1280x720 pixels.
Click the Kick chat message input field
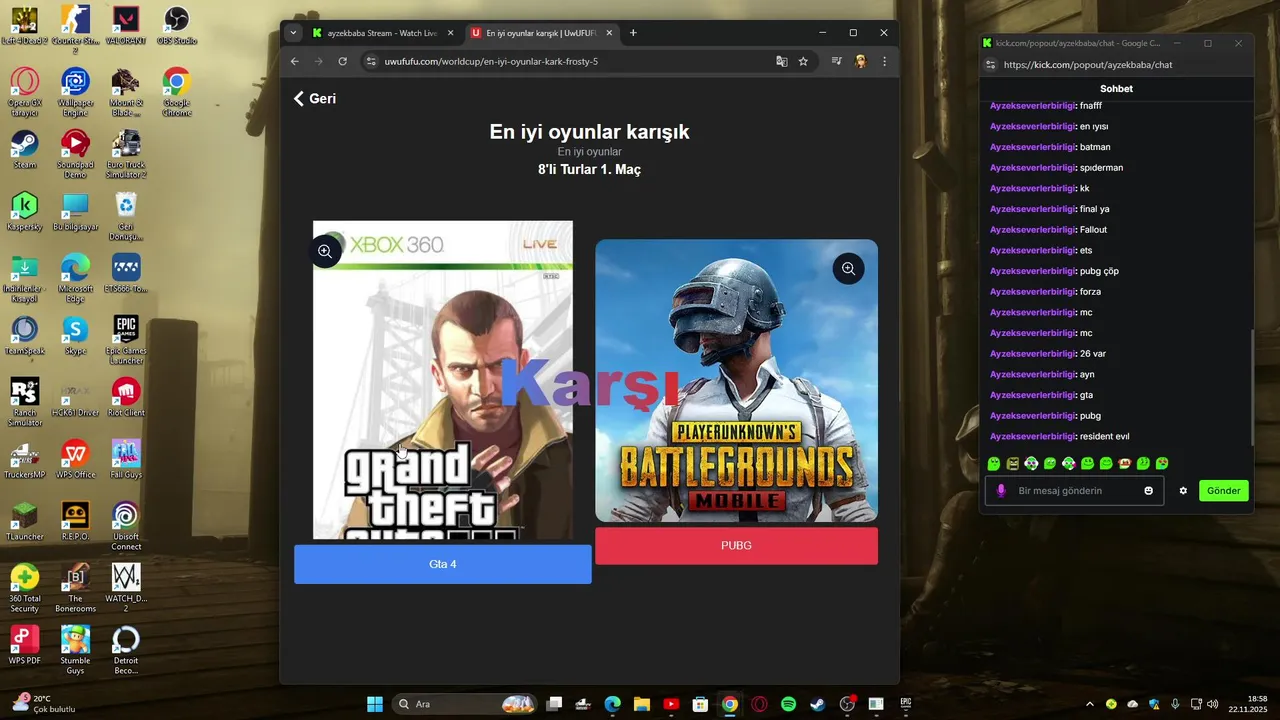pos(1075,491)
